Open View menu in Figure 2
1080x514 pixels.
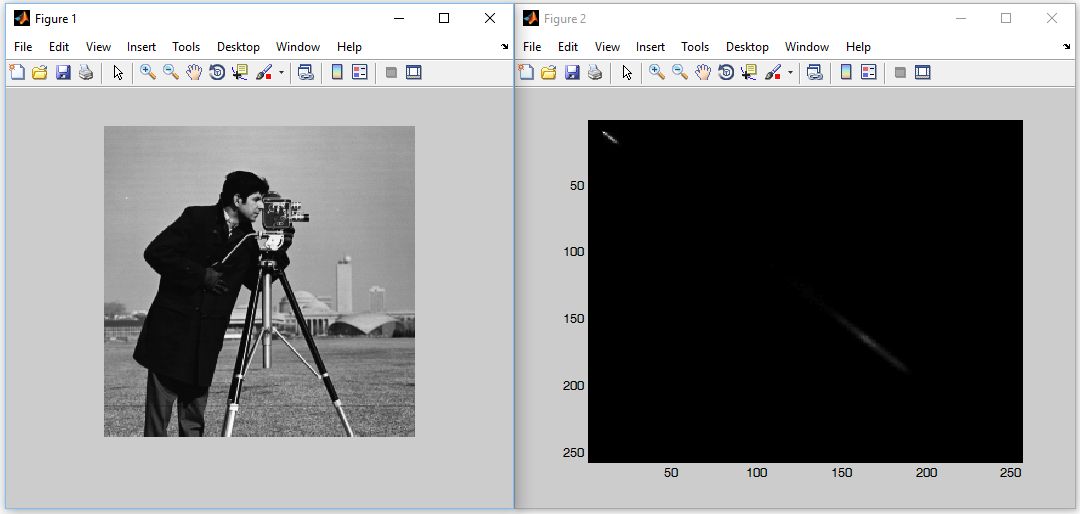607,47
